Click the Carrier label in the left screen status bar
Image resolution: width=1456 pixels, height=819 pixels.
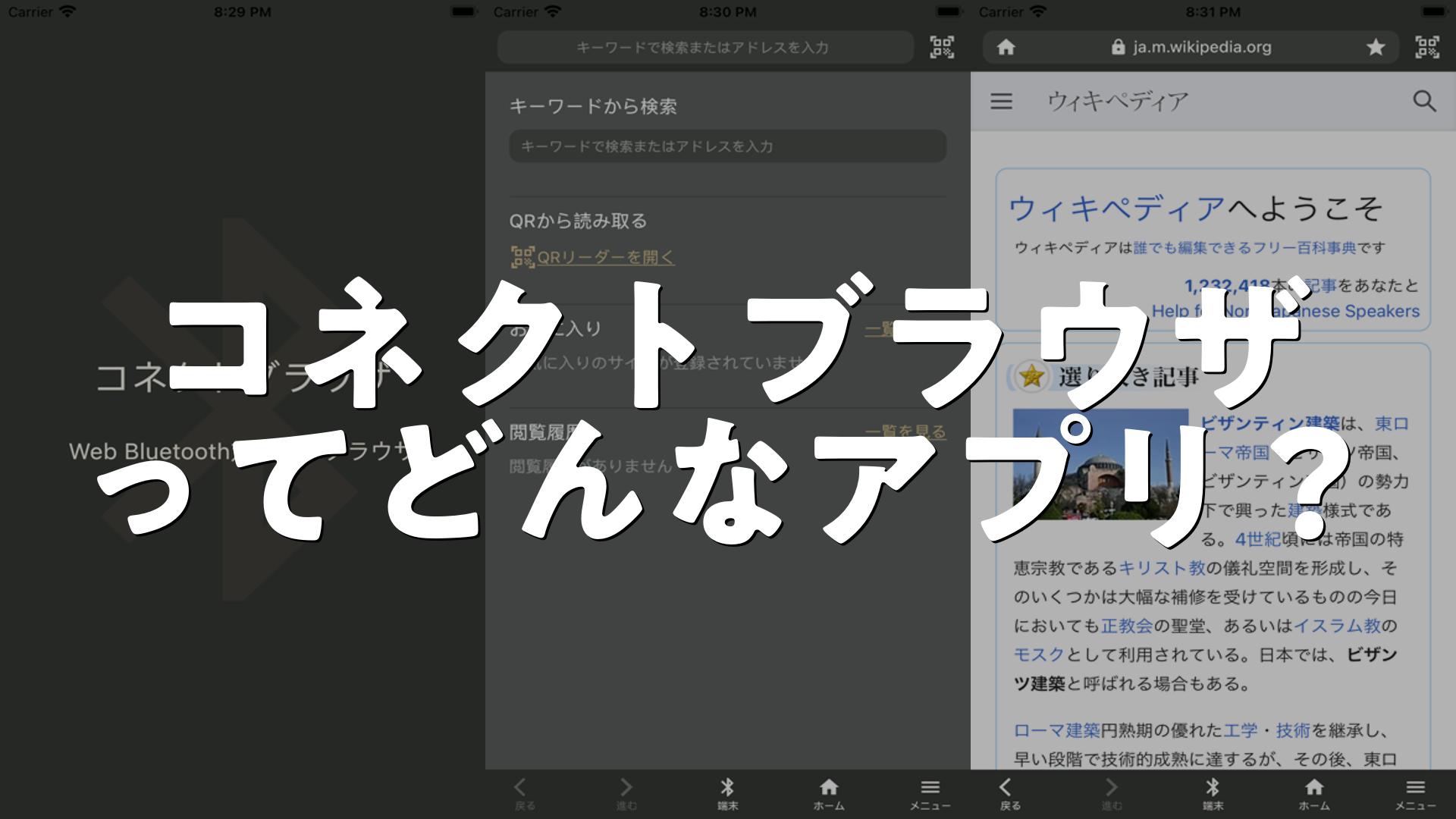[30, 12]
